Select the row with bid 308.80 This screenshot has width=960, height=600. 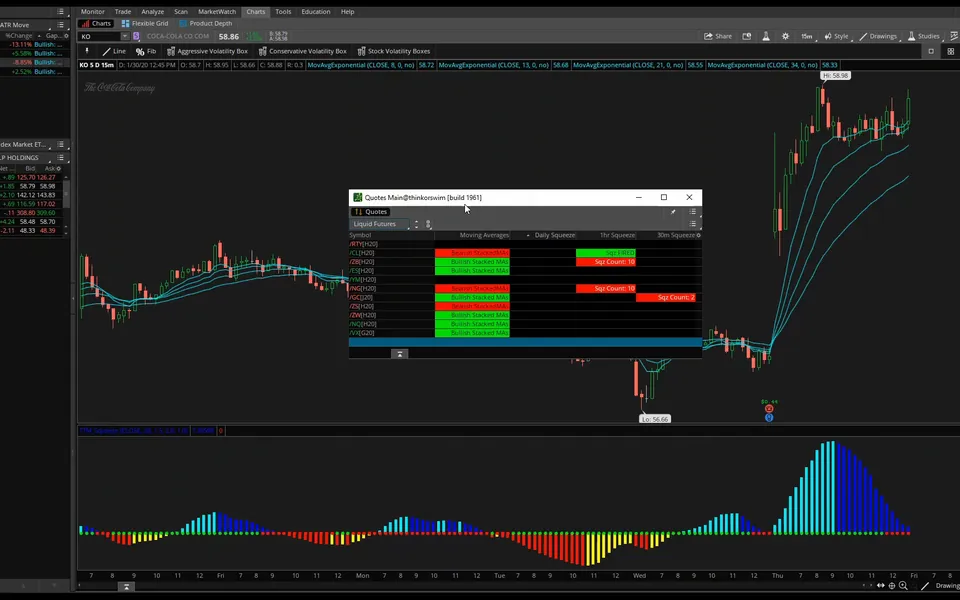pyautogui.click(x=31, y=212)
